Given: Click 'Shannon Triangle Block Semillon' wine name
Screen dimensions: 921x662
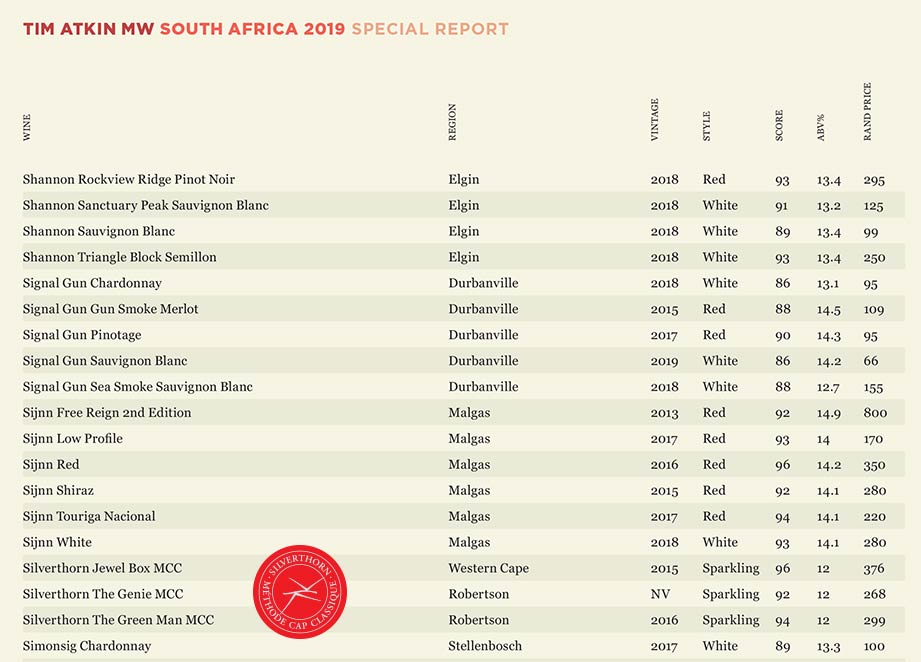Looking at the screenshot, I should (120, 257).
